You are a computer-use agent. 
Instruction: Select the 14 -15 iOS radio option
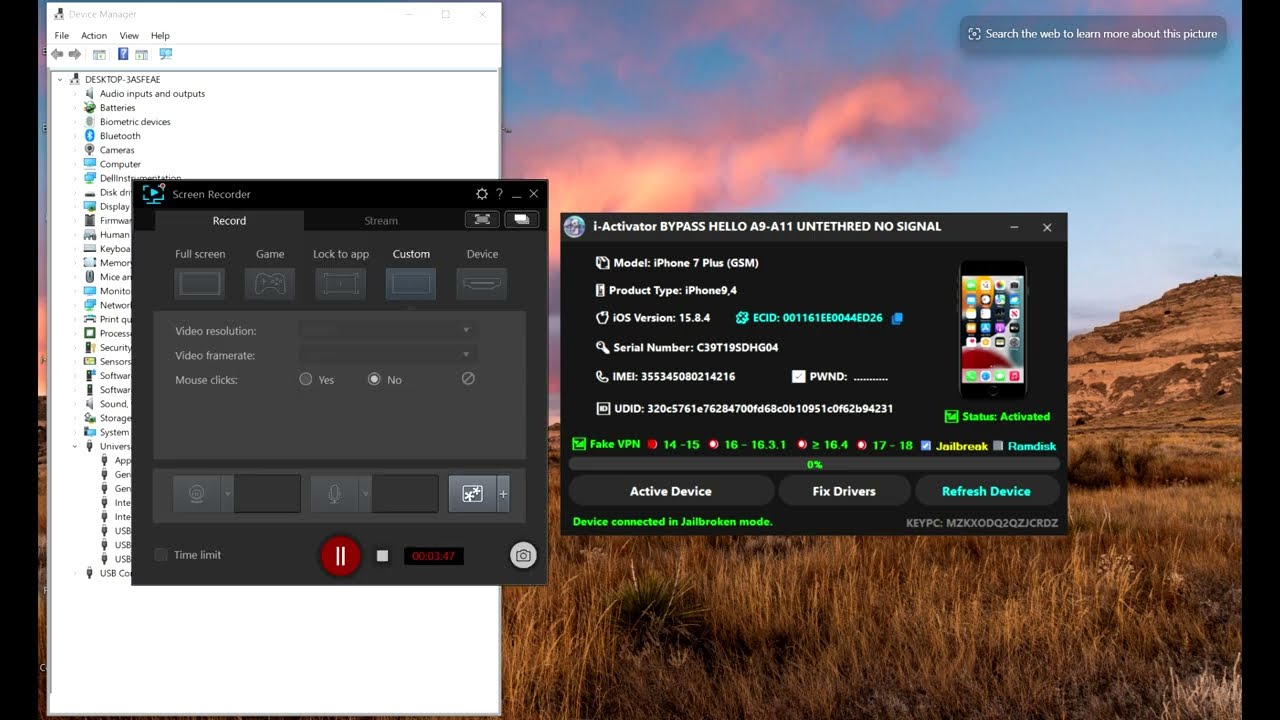(x=652, y=445)
